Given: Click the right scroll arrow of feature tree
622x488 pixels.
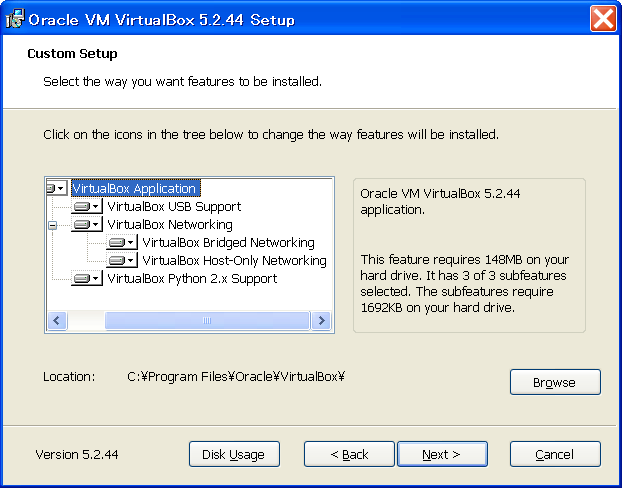Looking at the screenshot, I should pyautogui.click(x=321, y=321).
